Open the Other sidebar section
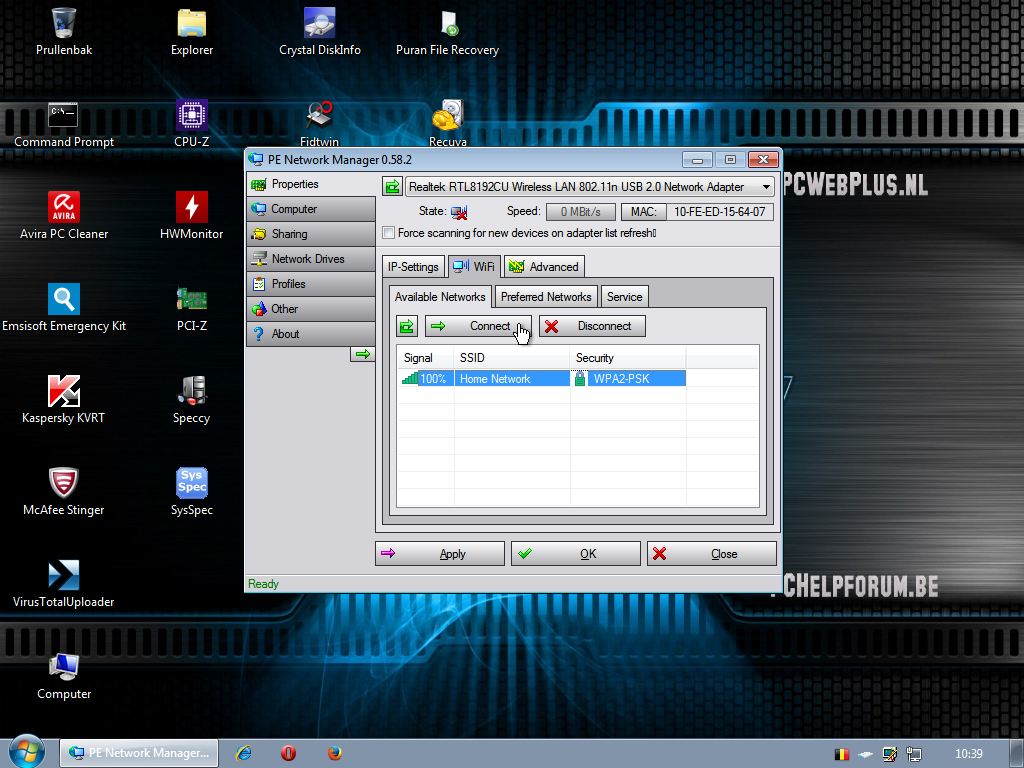The height and width of the screenshot is (768, 1024). pyautogui.click(x=311, y=308)
